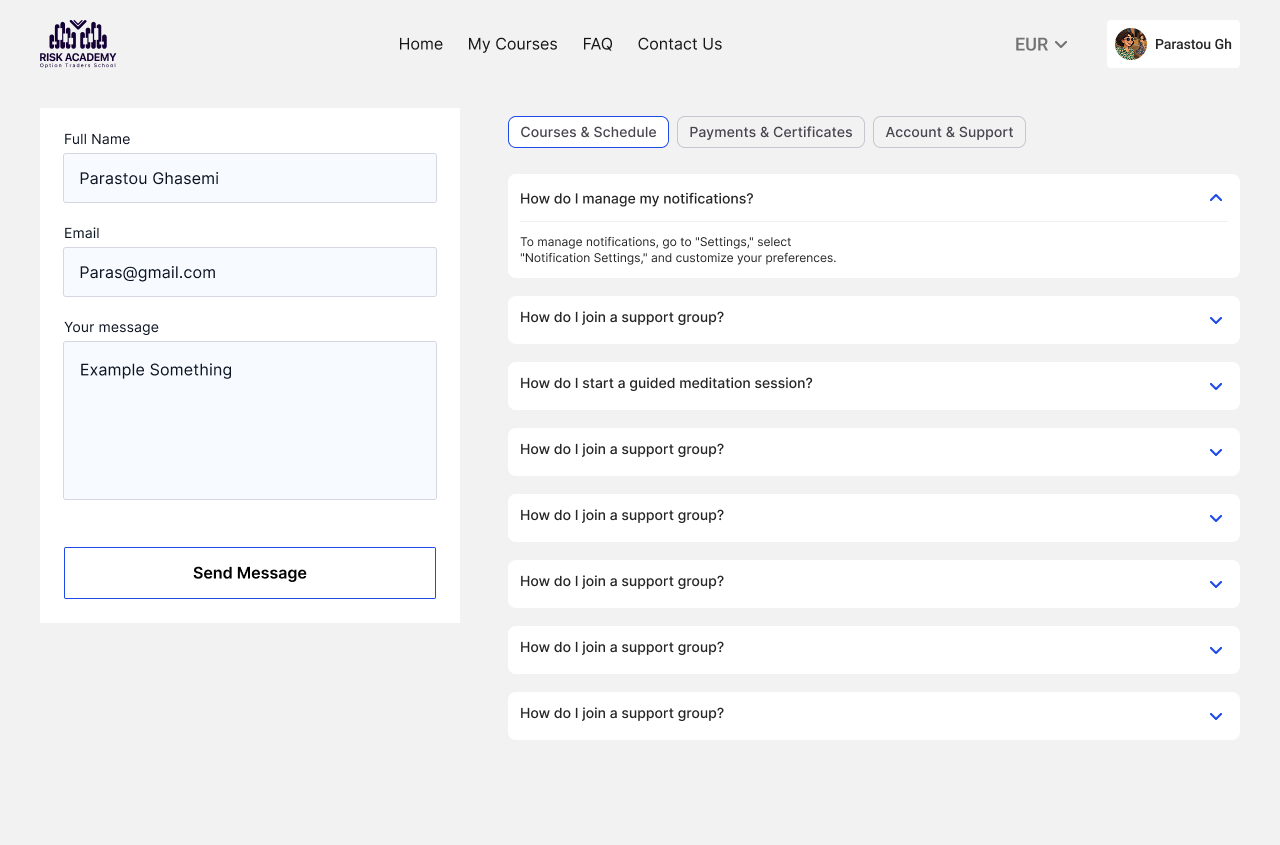The height and width of the screenshot is (845, 1280).
Task: Click inside the Your message textarea
Action: [250, 420]
